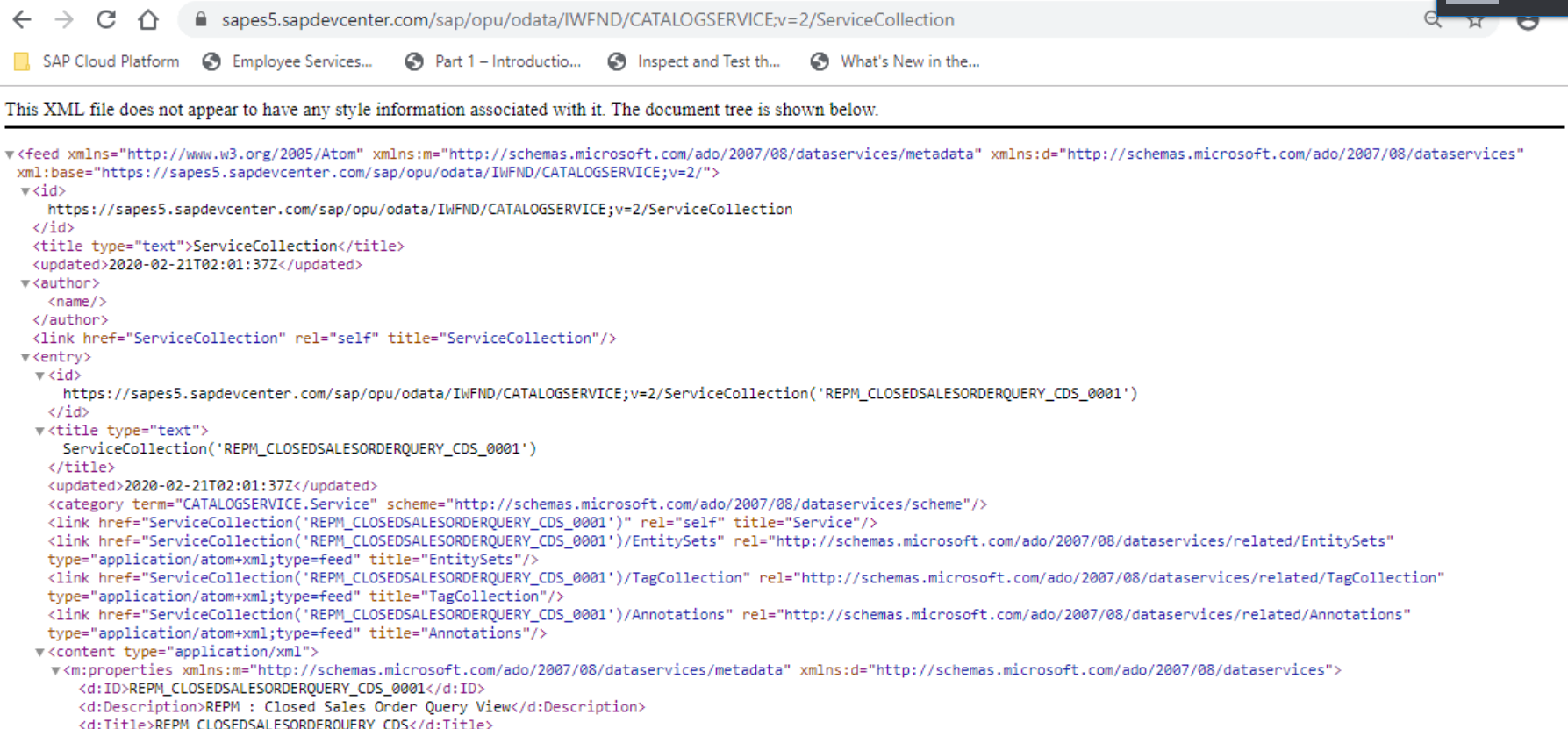Open the What's New in the bookmark
This screenshot has width=1568, height=729.
point(895,61)
